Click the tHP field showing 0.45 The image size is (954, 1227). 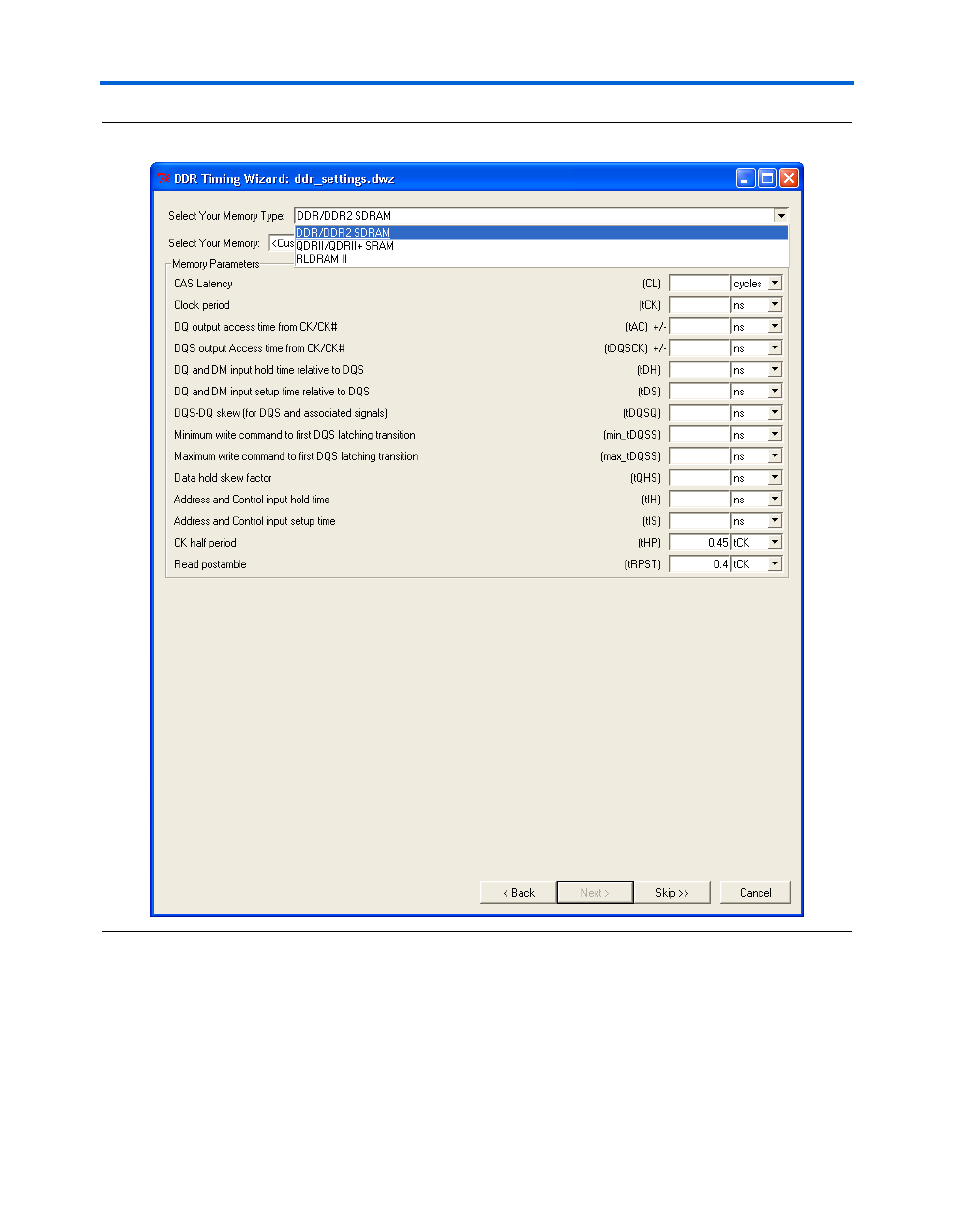(x=700, y=543)
